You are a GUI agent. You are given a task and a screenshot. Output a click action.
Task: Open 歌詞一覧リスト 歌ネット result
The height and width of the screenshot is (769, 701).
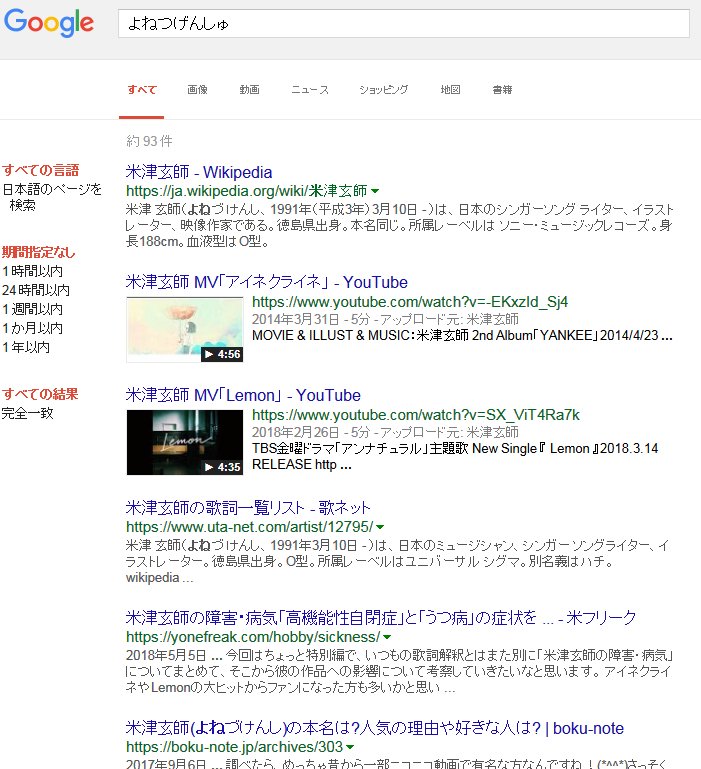[248, 508]
